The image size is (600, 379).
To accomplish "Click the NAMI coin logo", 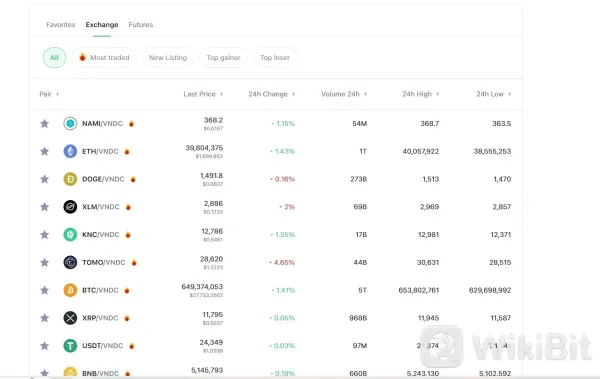I will click(70, 123).
